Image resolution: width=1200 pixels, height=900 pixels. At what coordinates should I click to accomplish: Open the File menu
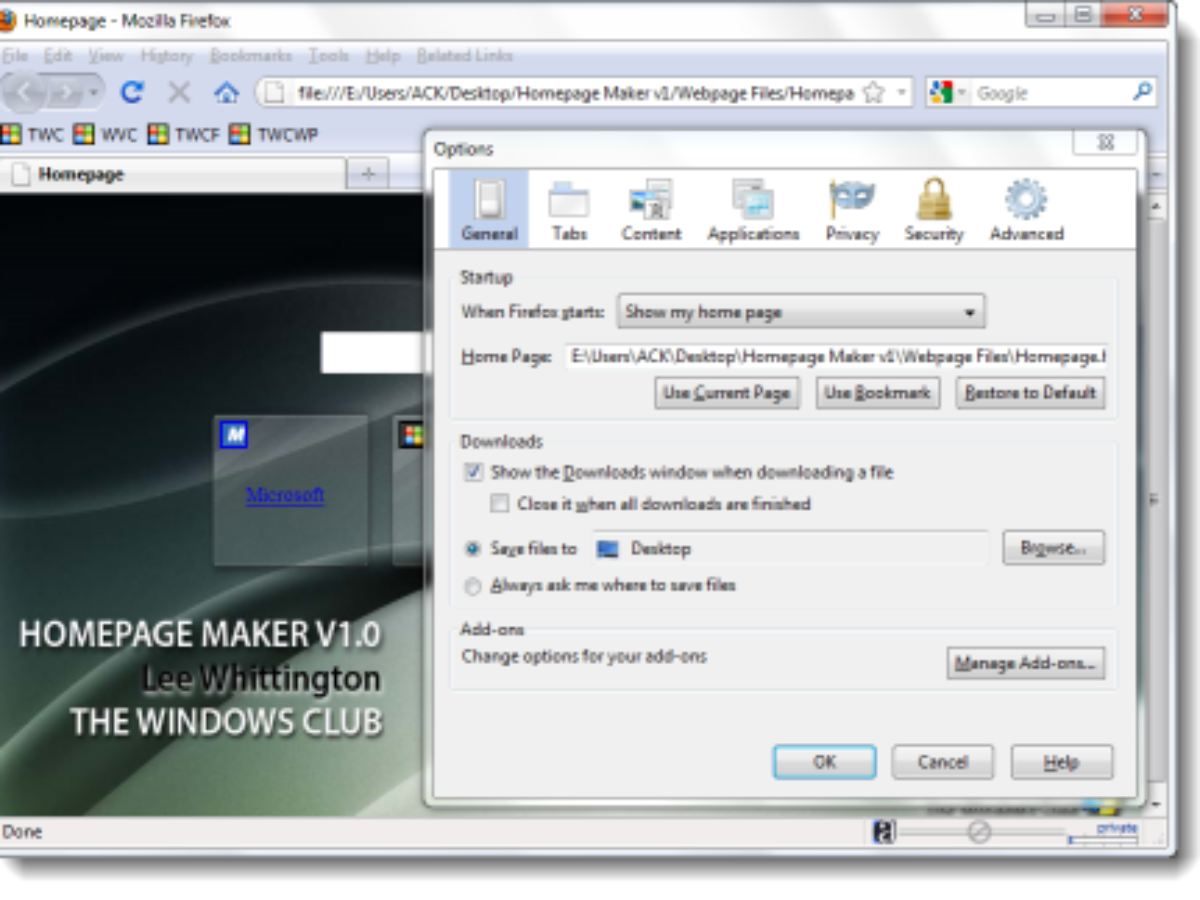[13, 55]
